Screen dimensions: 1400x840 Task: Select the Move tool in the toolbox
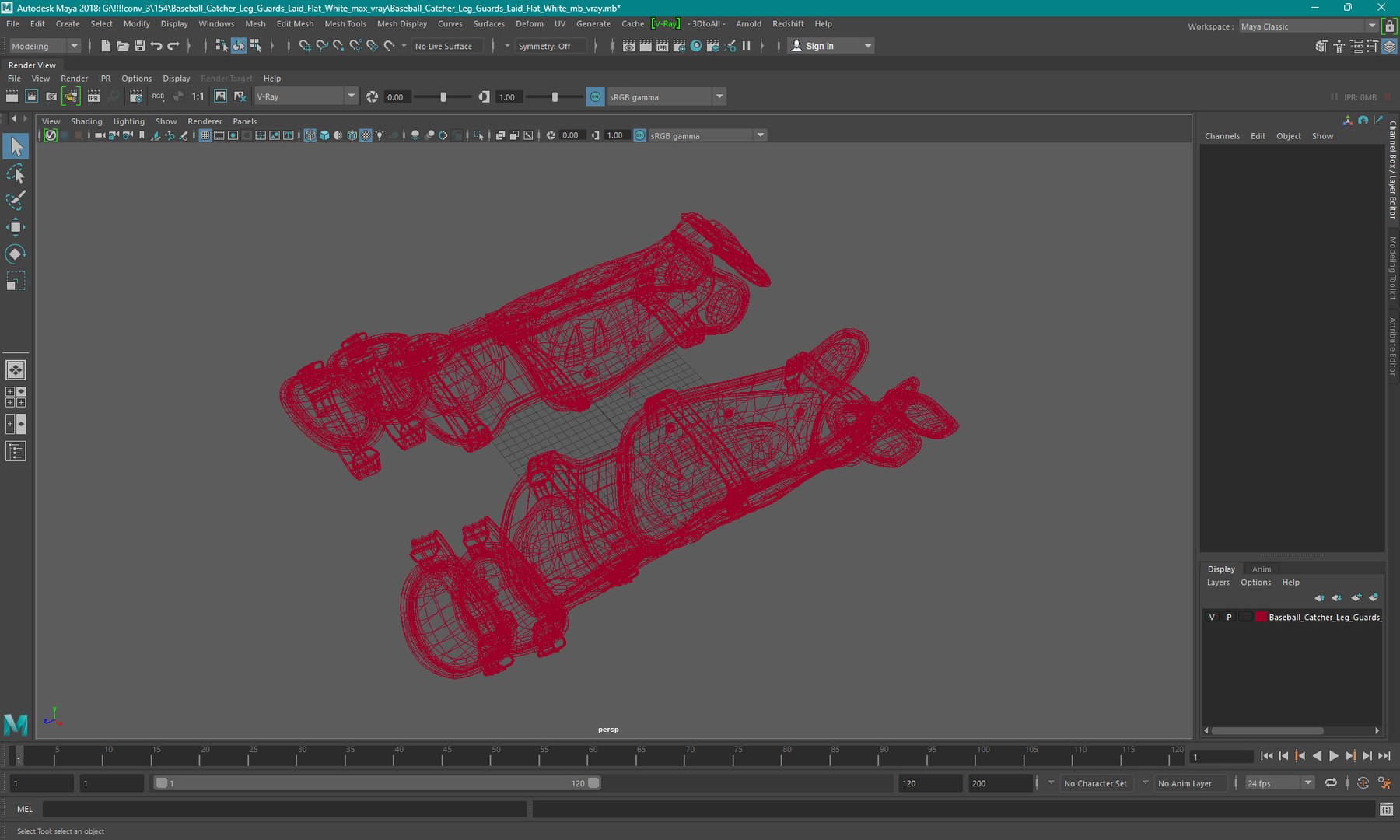[x=16, y=227]
